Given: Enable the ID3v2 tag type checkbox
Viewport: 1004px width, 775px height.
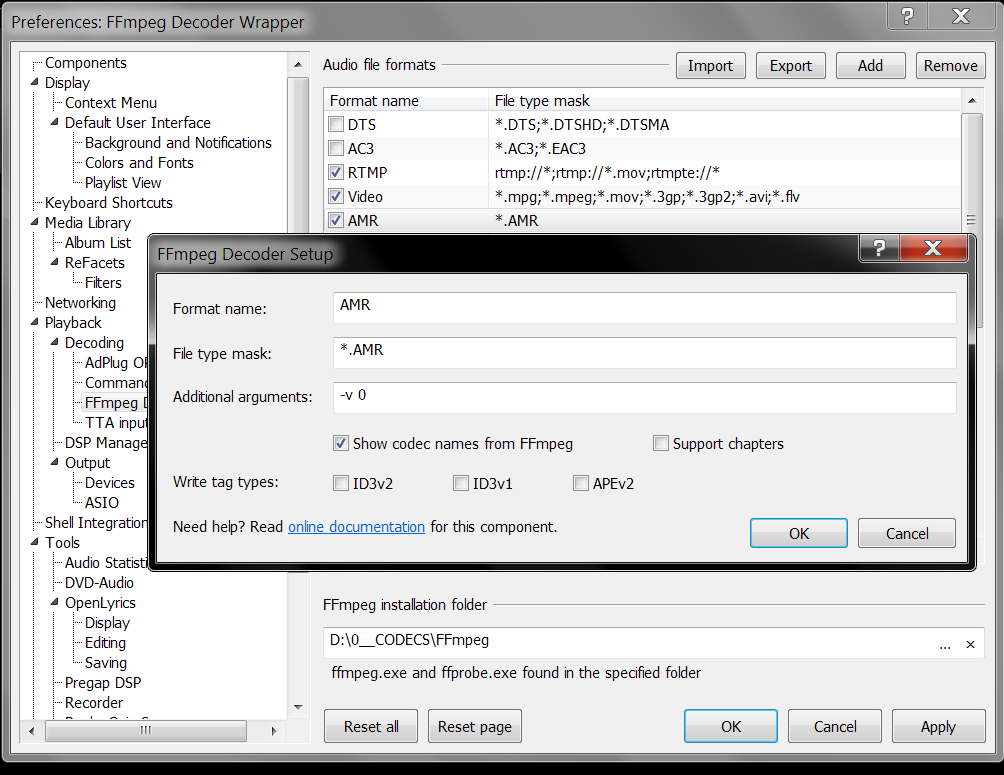Looking at the screenshot, I should tap(341, 484).
